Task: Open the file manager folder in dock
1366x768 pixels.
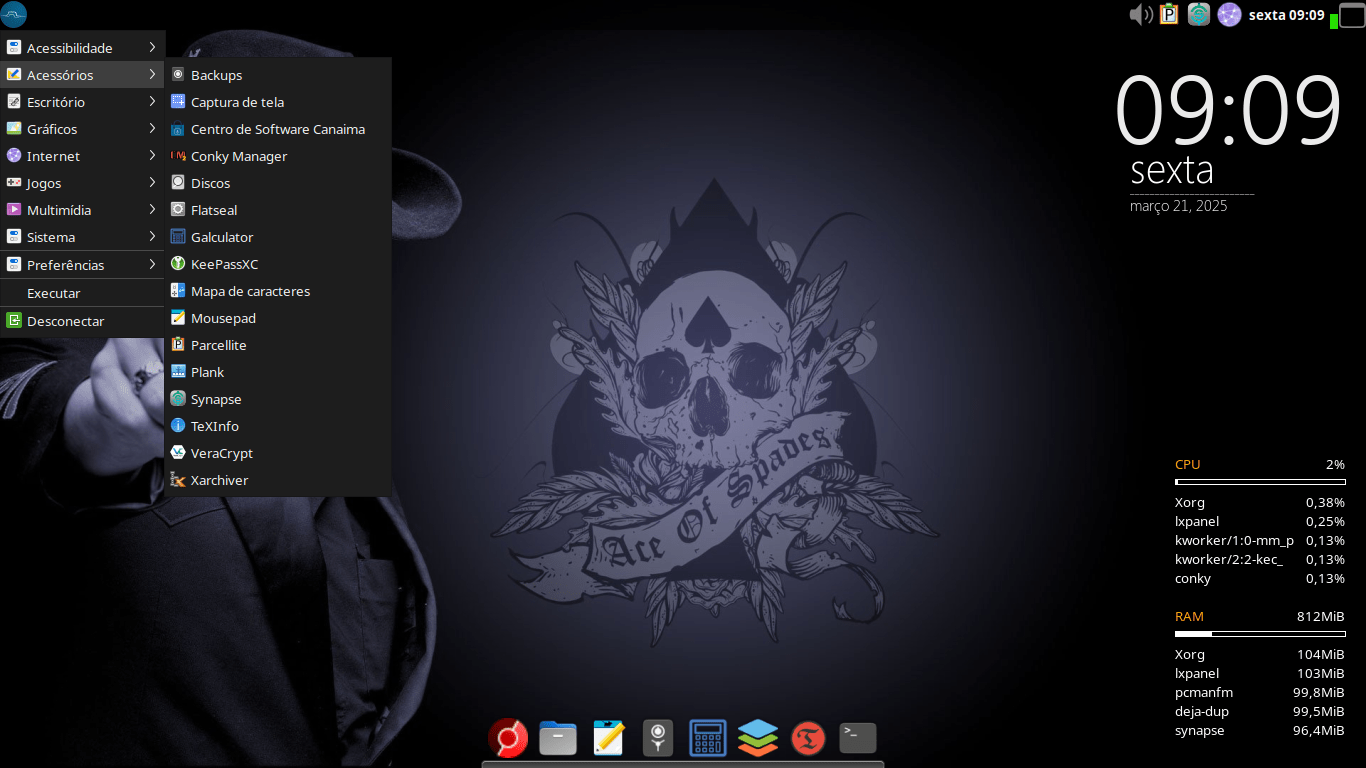Action: [x=558, y=739]
